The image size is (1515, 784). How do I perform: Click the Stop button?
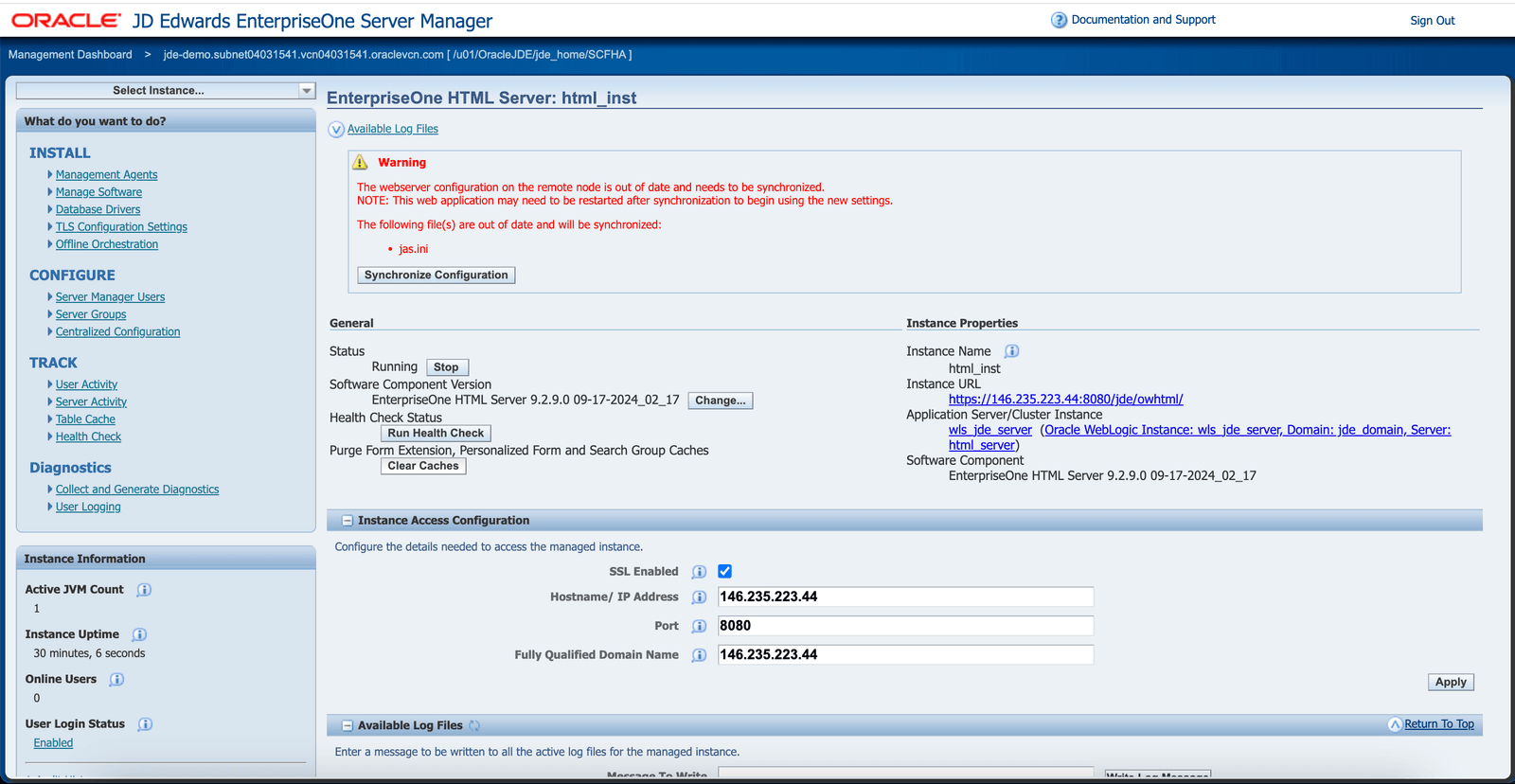[446, 367]
